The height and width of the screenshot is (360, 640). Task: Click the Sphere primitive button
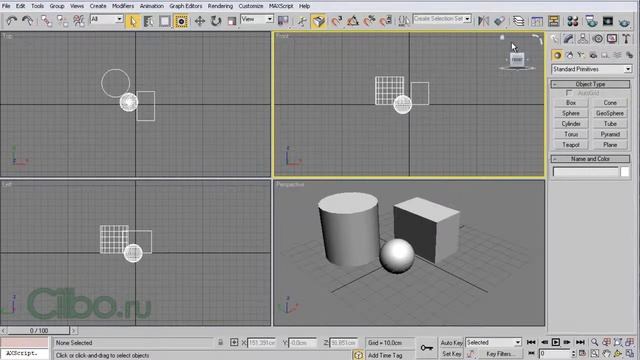(x=571, y=113)
